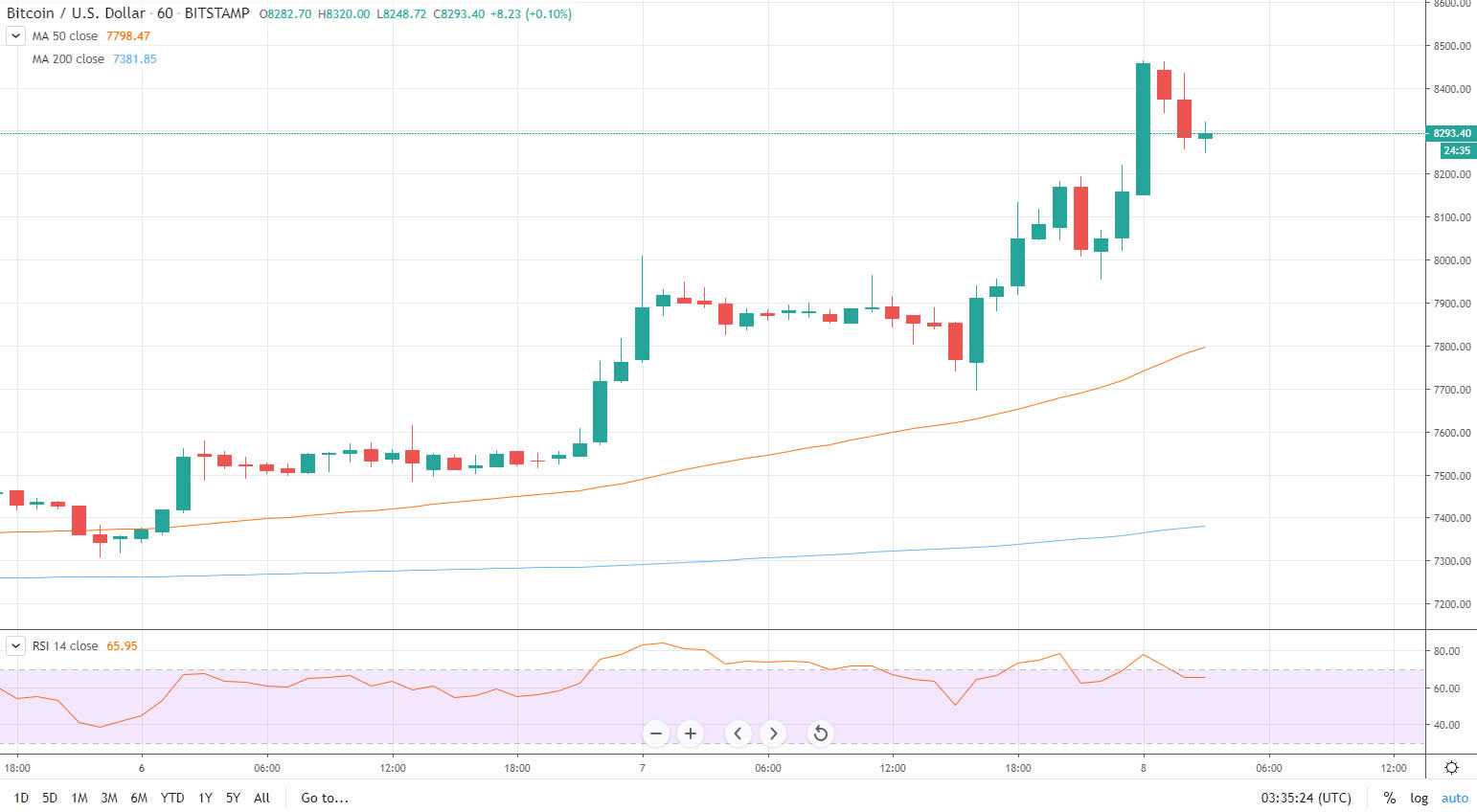Toggle log scale mode
The height and width of the screenshot is (812, 1477).
pos(1419,798)
